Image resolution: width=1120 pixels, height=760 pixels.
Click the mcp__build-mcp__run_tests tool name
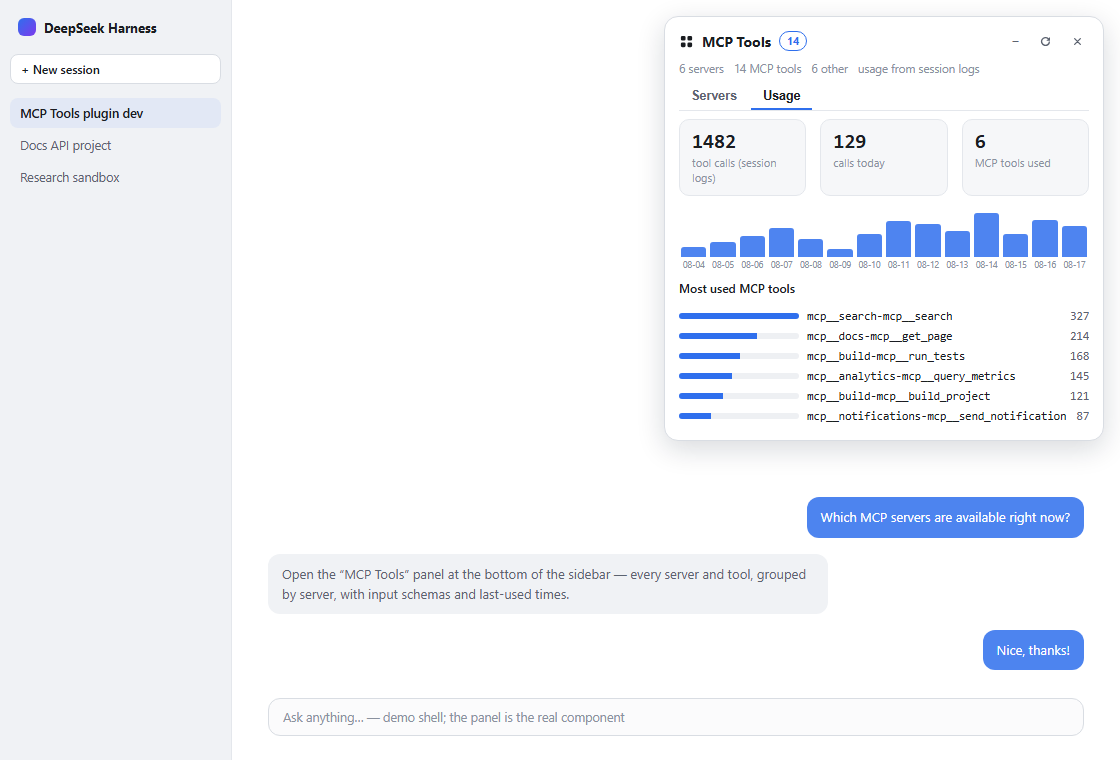(x=886, y=356)
